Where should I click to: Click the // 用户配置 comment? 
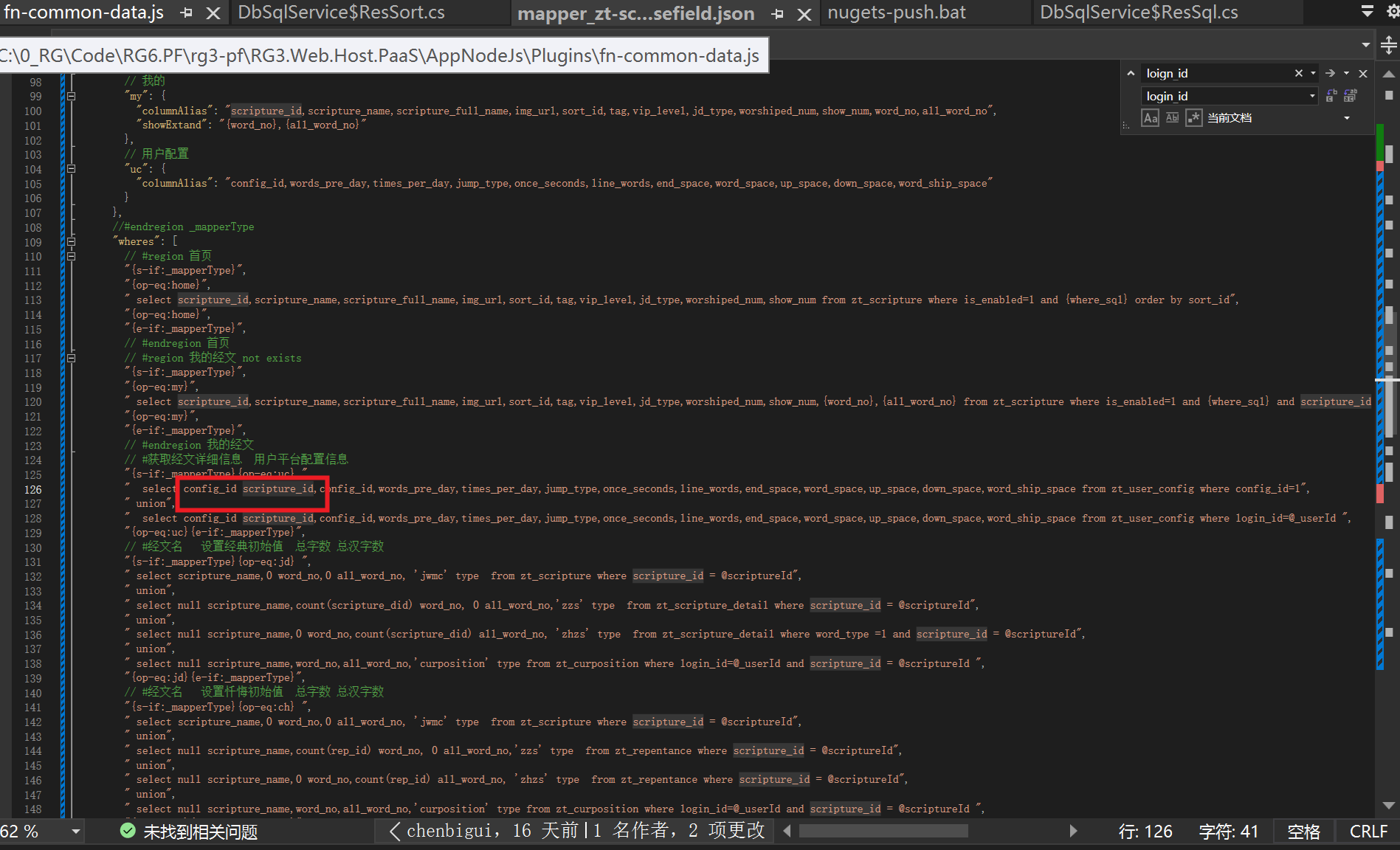[156, 154]
